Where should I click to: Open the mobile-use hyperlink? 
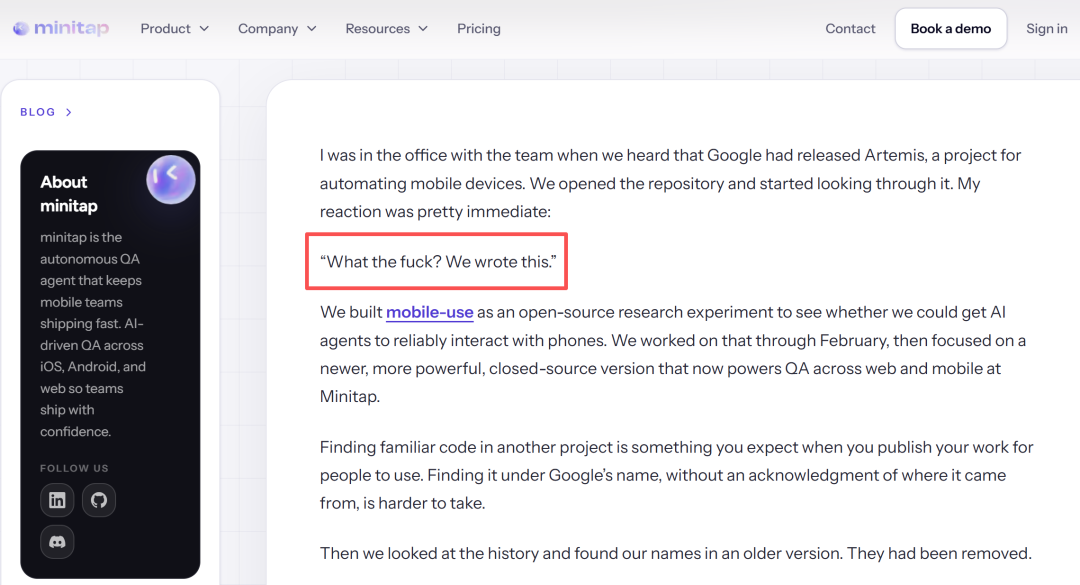(430, 312)
